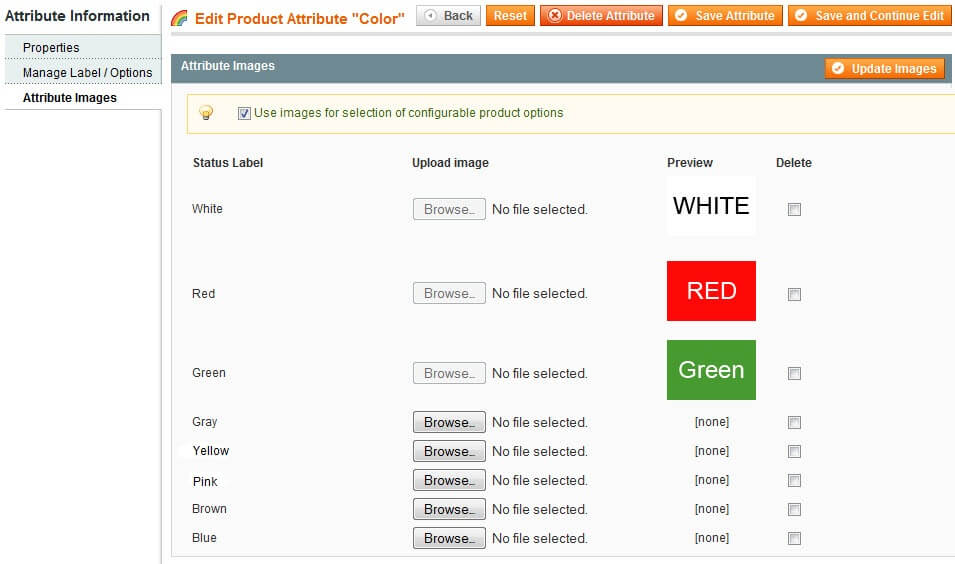This screenshot has height=564, width=955.
Task: Open the Properties tab
Action: coord(51,48)
